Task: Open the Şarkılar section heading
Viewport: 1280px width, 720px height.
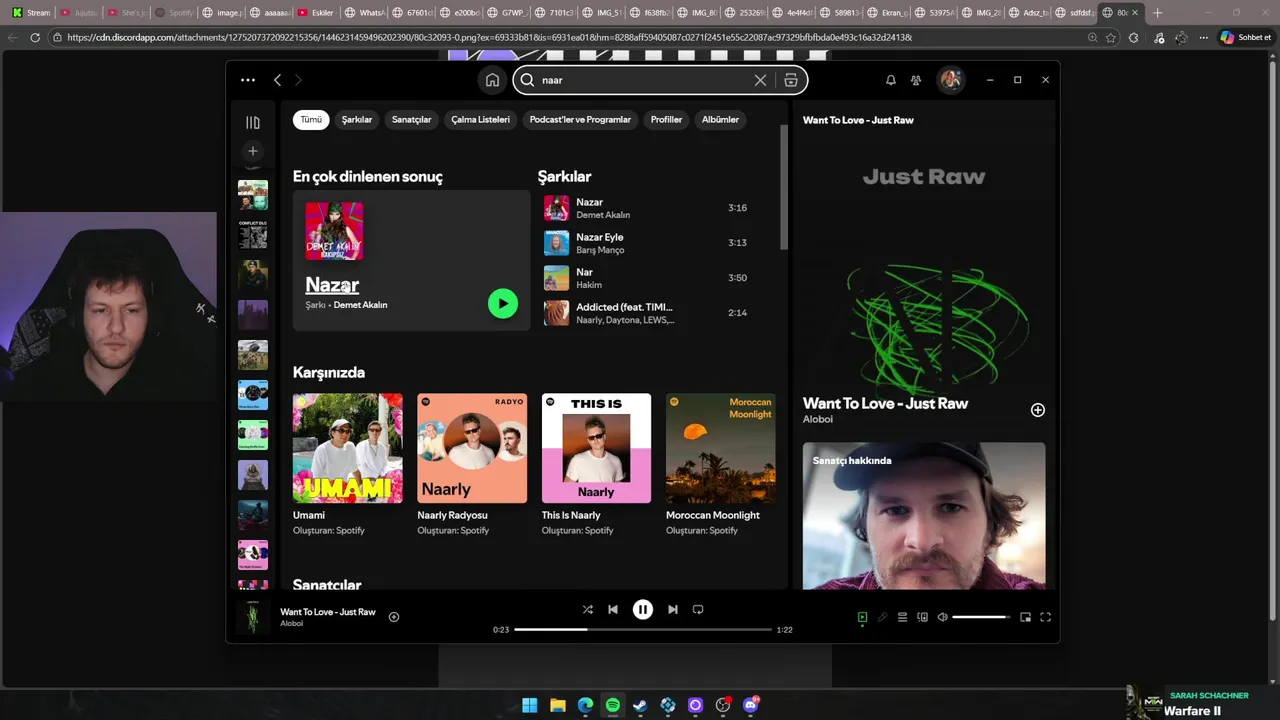Action: tap(564, 176)
